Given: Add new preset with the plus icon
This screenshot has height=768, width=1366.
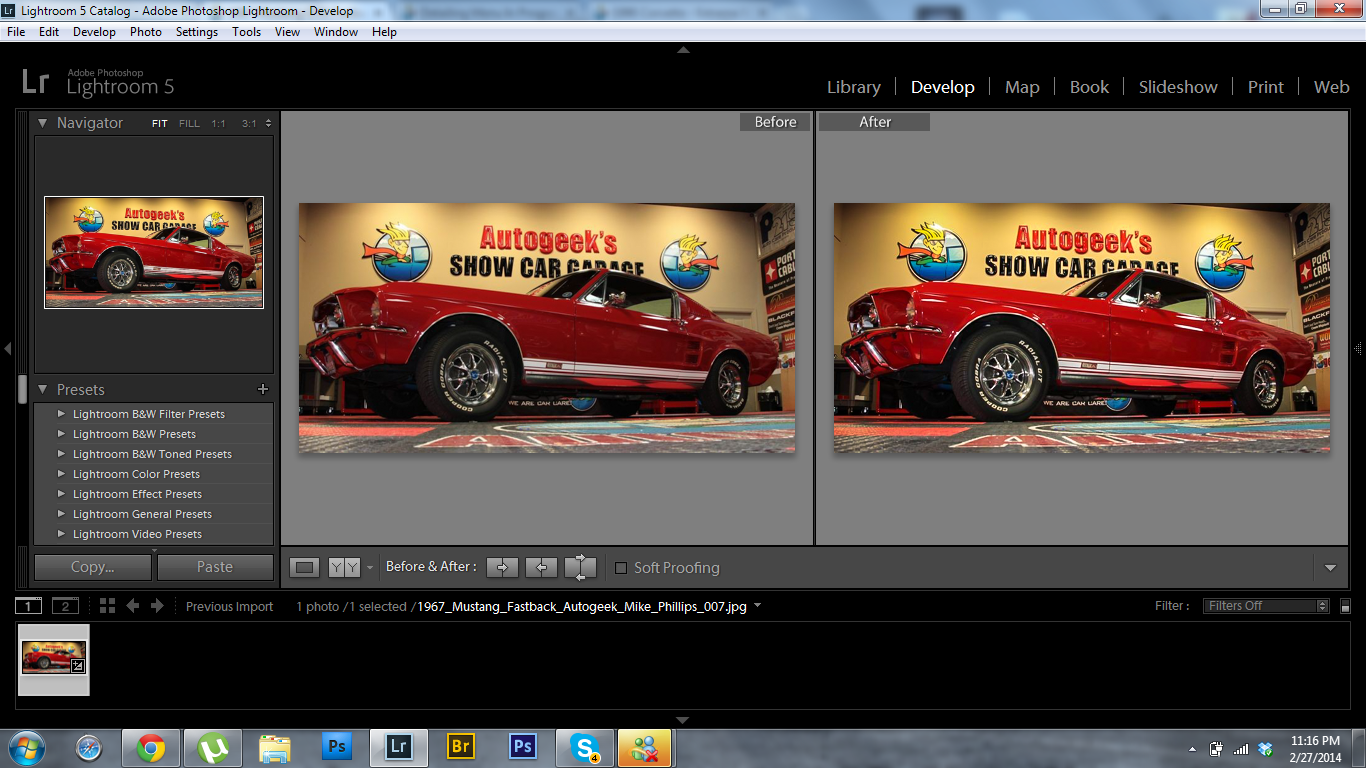Looking at the screenshot, I should [x=263, y=389].
